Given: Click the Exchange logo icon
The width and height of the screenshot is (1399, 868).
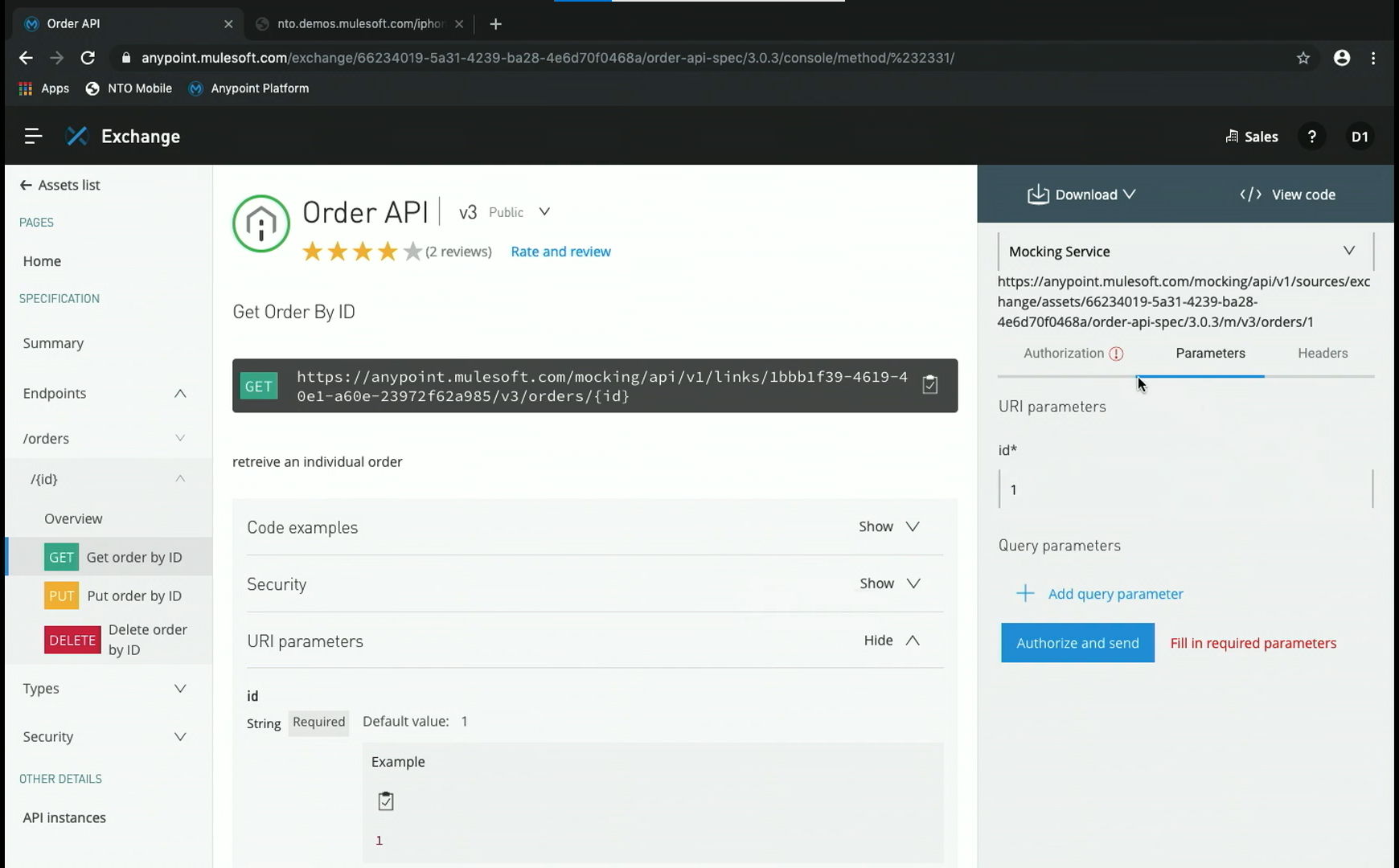Looking at the screenshot, I should (x=76, y=137).
